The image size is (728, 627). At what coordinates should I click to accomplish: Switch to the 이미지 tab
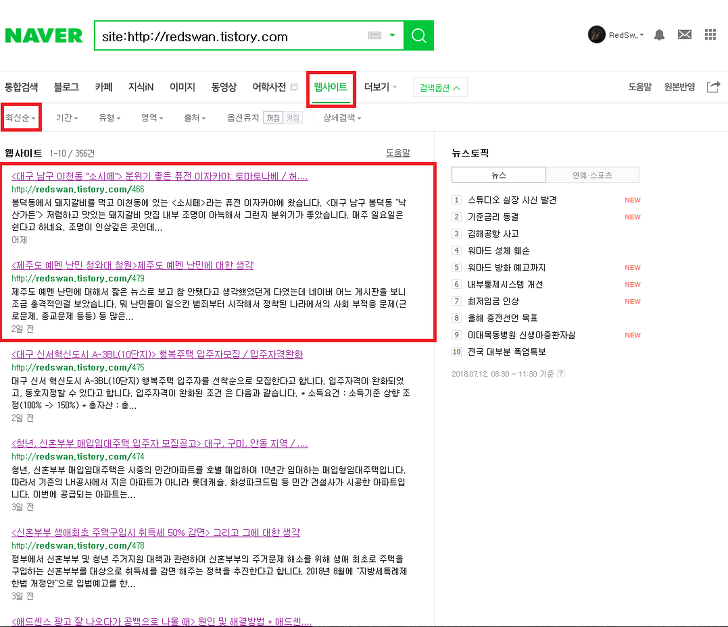click(182, 87)
